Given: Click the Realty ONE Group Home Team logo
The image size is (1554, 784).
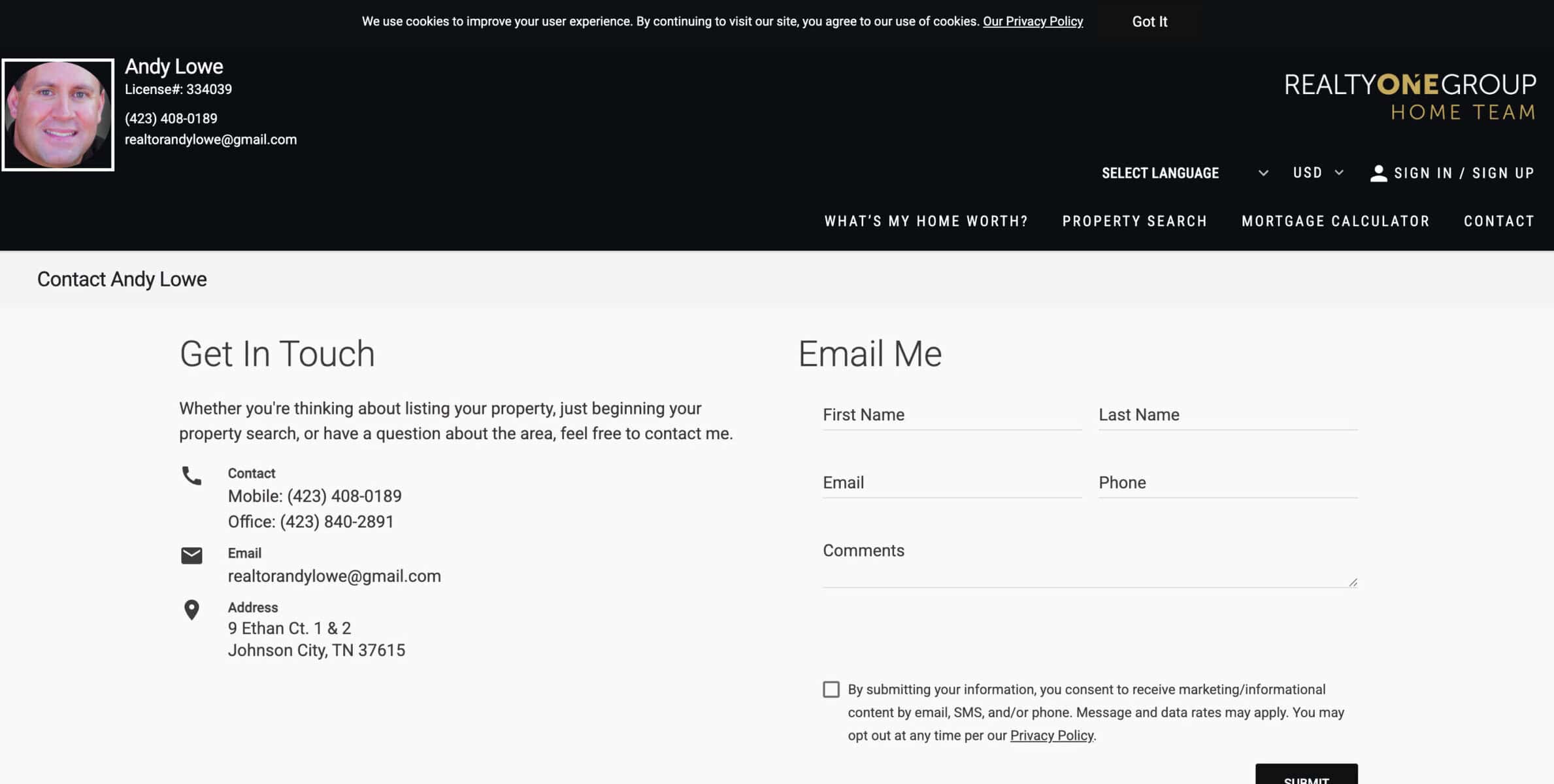Looking at the screenshot, I should point(1410,97).
